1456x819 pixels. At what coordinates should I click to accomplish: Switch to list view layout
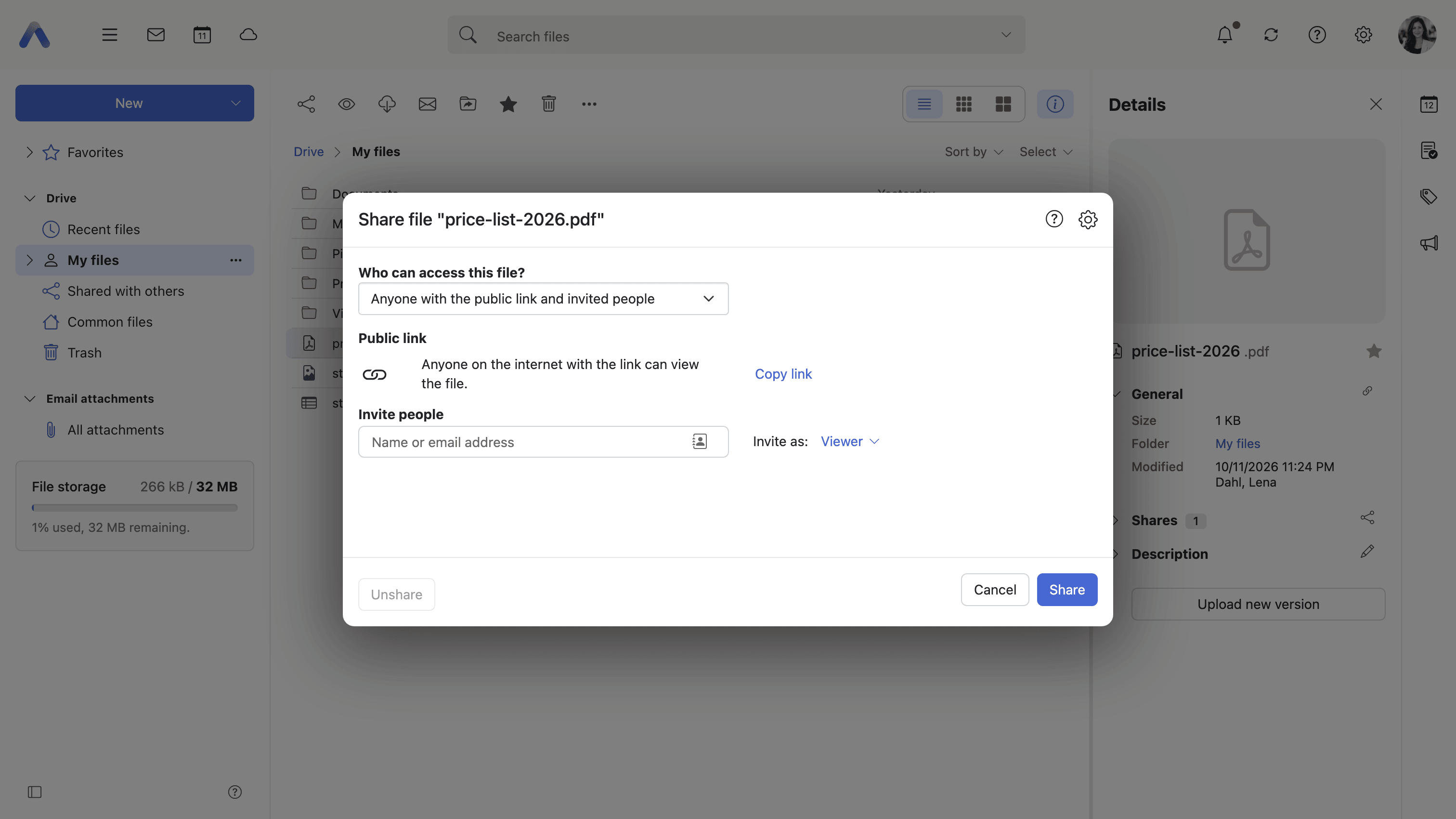click(x=924, y=104)
